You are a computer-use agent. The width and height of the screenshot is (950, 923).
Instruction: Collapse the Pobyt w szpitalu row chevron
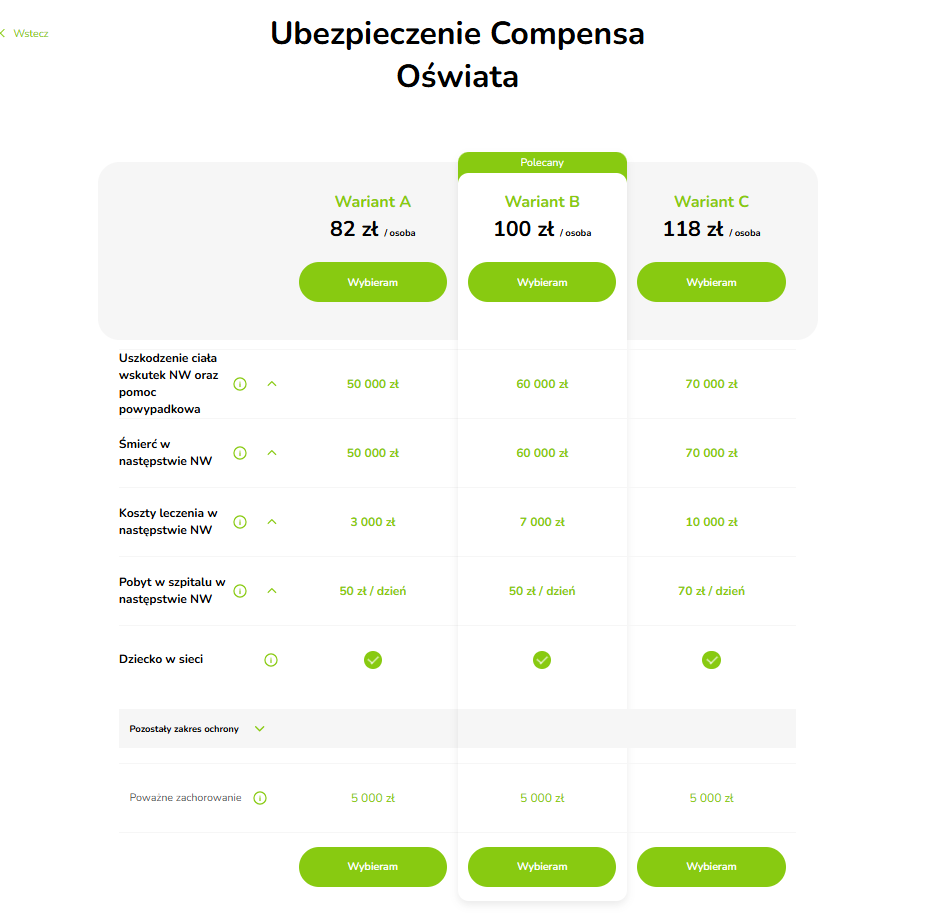272,591
